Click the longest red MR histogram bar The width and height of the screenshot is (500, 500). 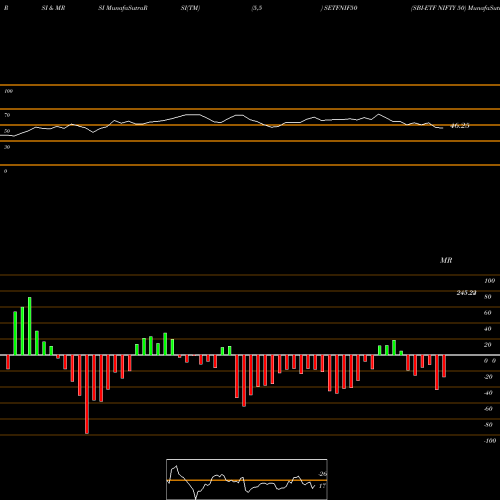(x=87, y=394)
